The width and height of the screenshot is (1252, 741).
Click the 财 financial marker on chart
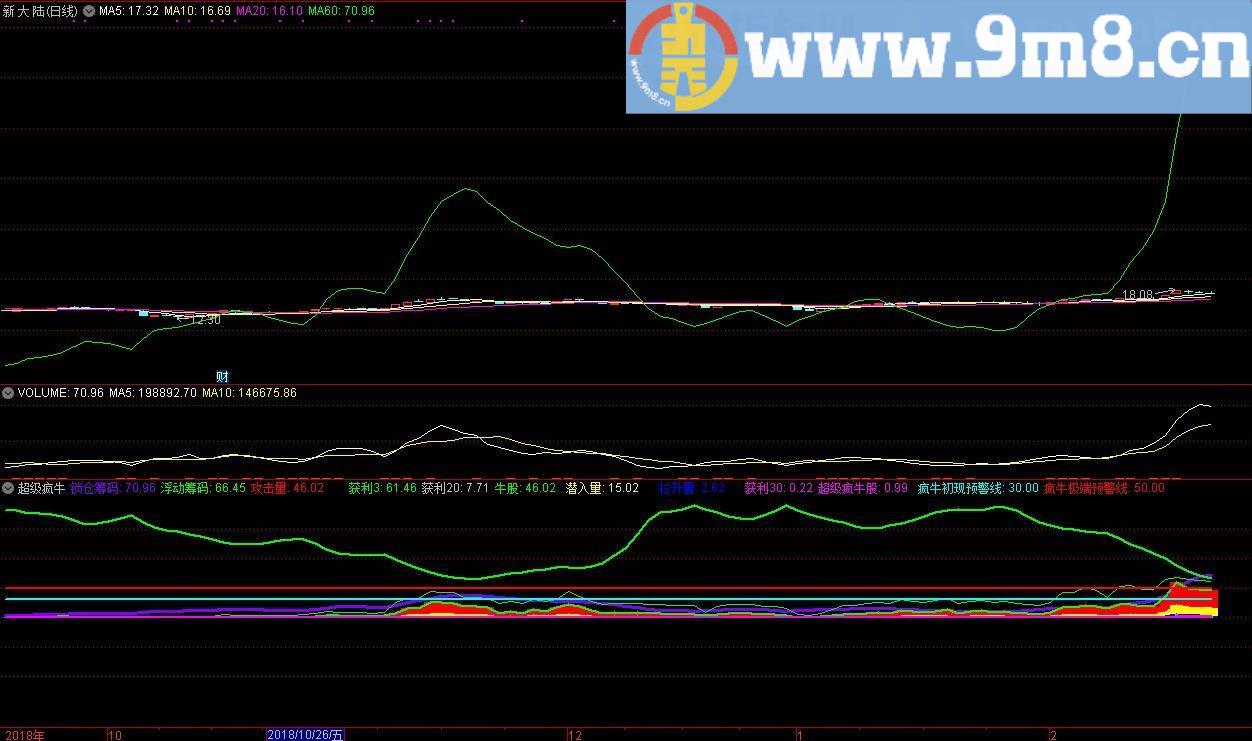223,377
